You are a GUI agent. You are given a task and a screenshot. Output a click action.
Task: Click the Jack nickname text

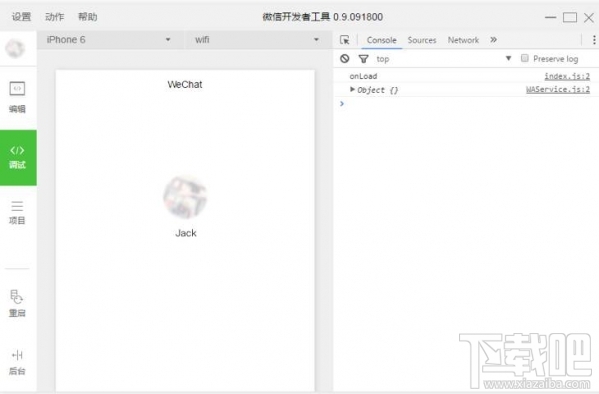186,233
